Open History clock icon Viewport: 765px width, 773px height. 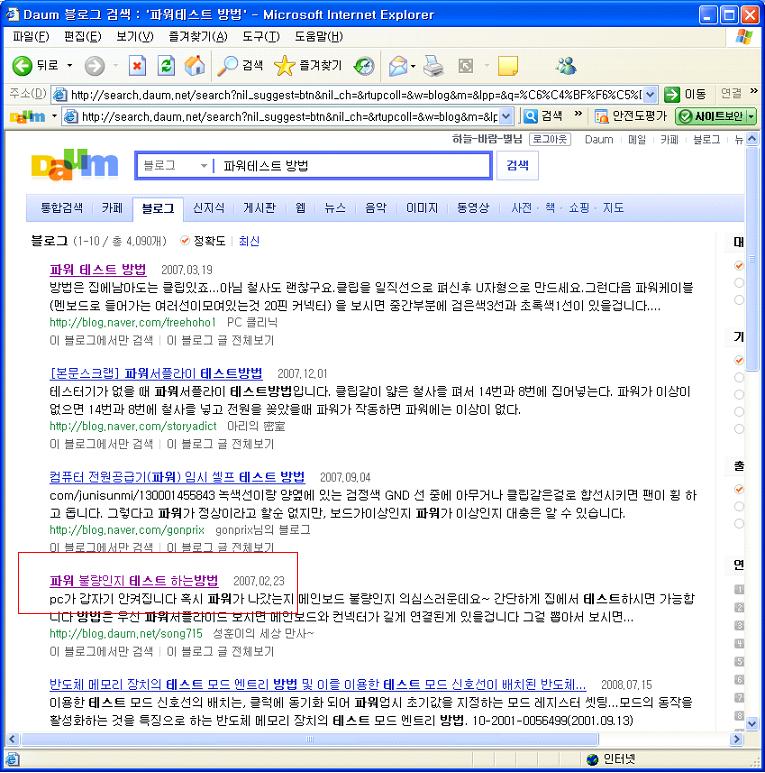(364, 66)
